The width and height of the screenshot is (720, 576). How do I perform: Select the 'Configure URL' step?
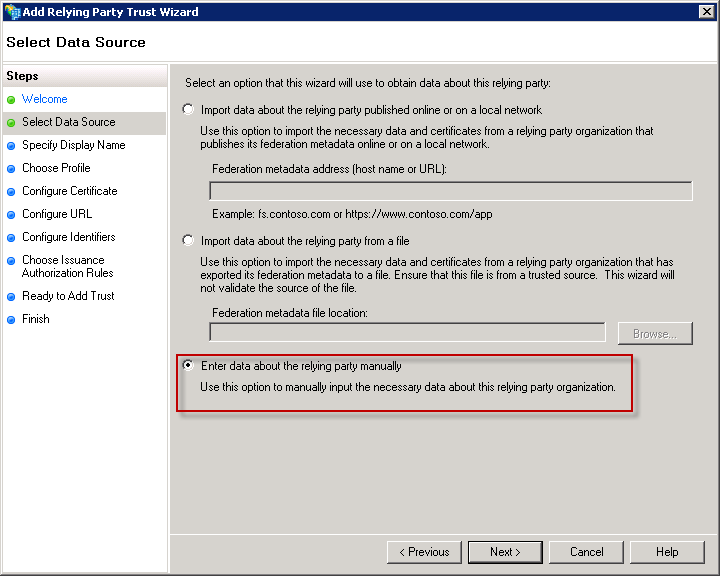tap(57, 214)
